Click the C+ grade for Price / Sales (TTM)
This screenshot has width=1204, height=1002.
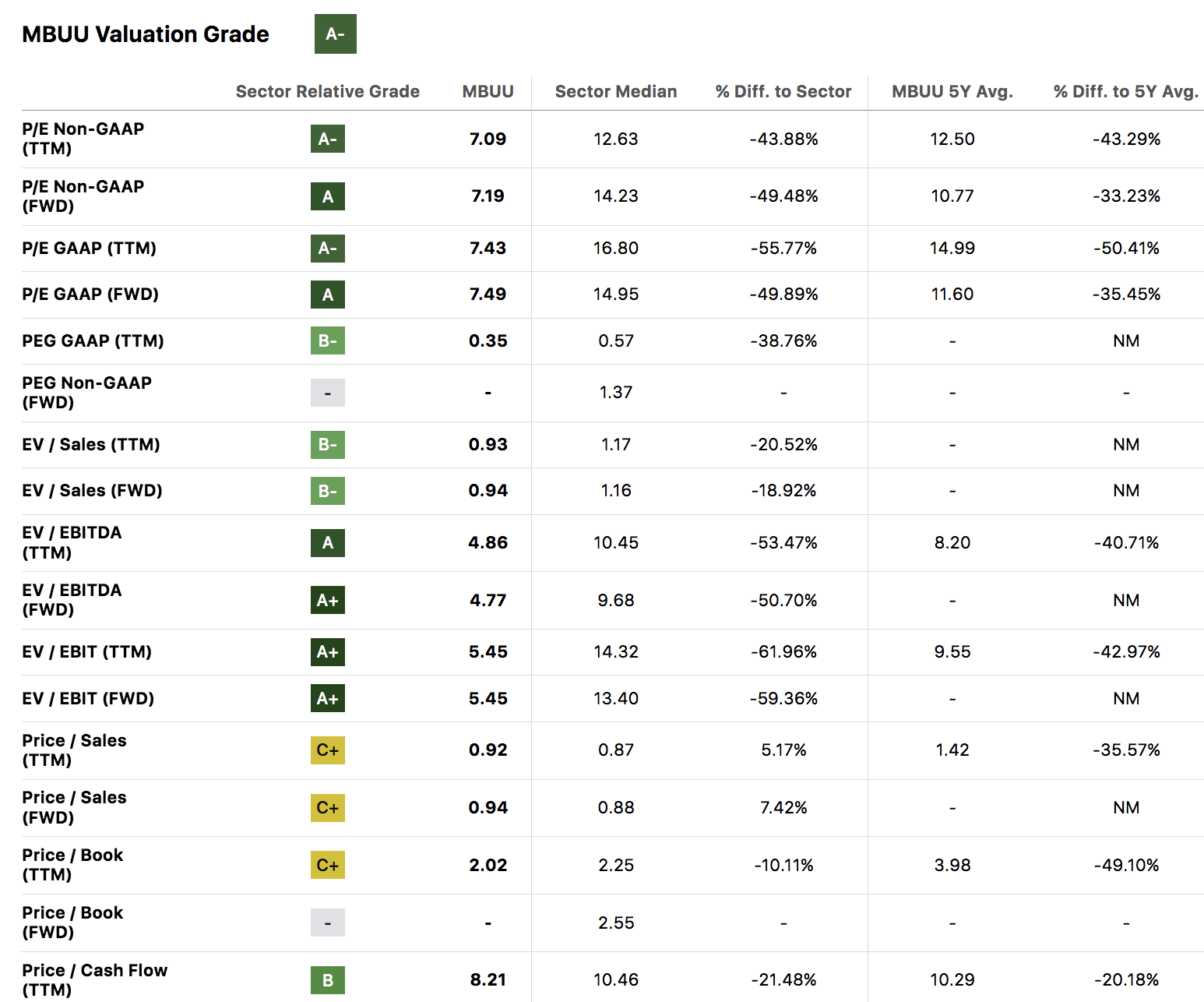click(x=327, y=750)
